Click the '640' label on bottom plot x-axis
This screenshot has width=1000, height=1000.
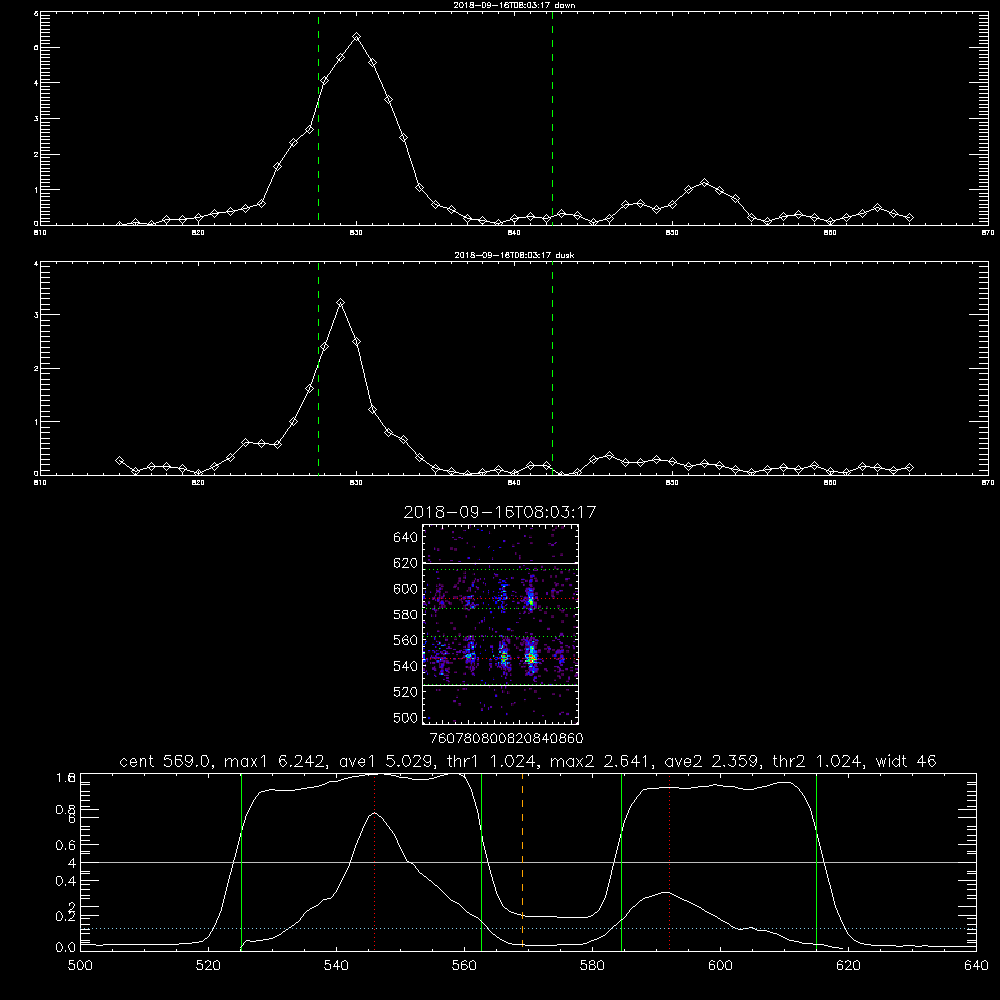[976, 966]
